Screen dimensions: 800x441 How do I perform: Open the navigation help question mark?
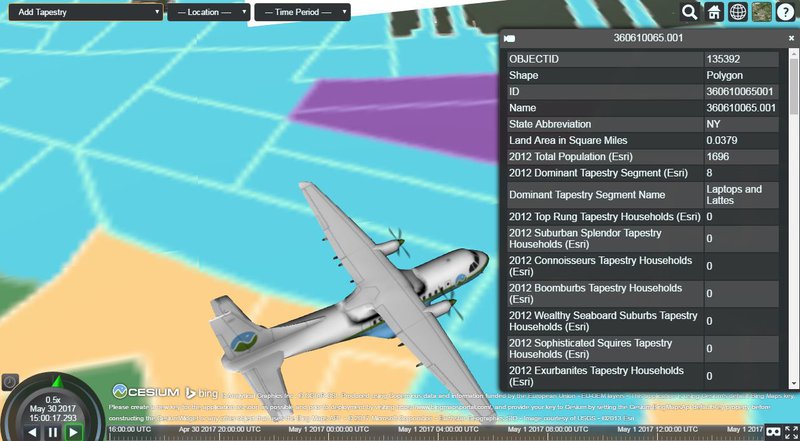click(785, 12)
